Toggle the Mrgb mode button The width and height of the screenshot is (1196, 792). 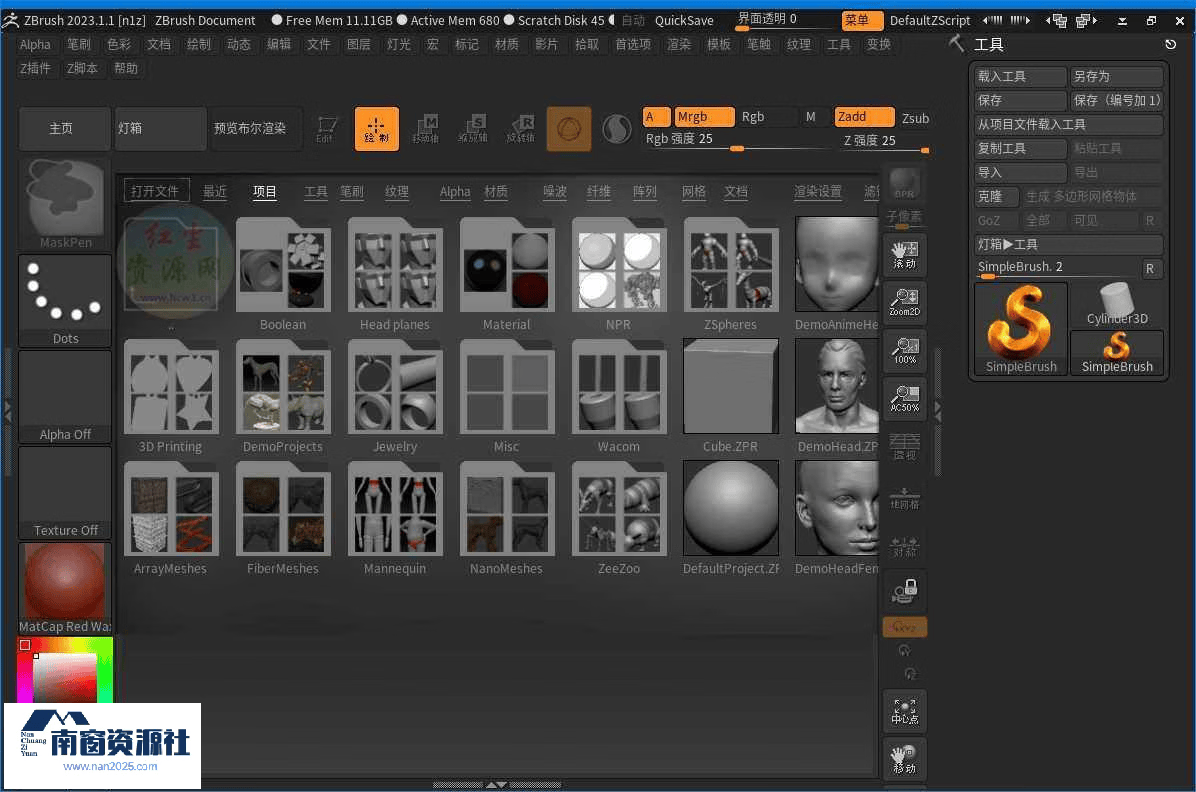click(704, 117)
